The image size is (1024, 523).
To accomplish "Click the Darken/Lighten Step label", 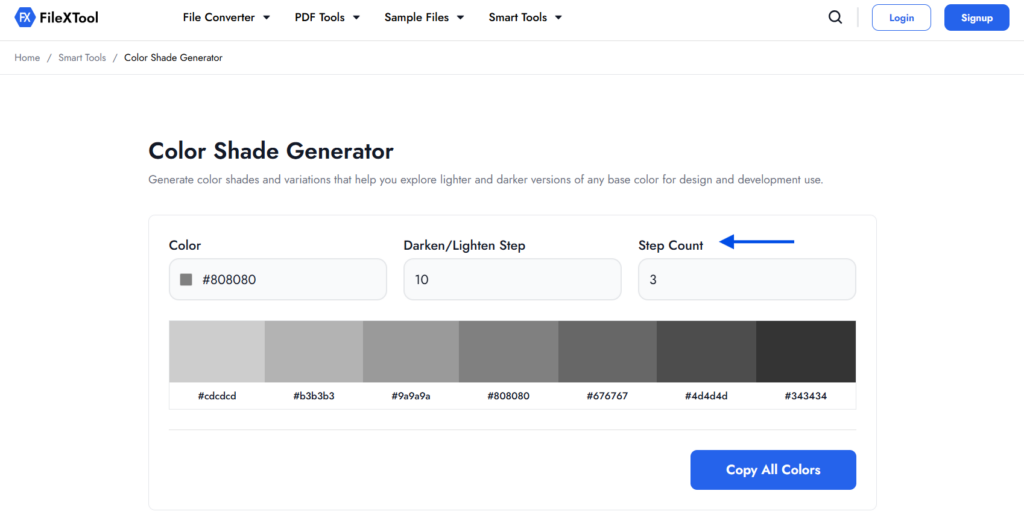I will [x=464, y=246].
